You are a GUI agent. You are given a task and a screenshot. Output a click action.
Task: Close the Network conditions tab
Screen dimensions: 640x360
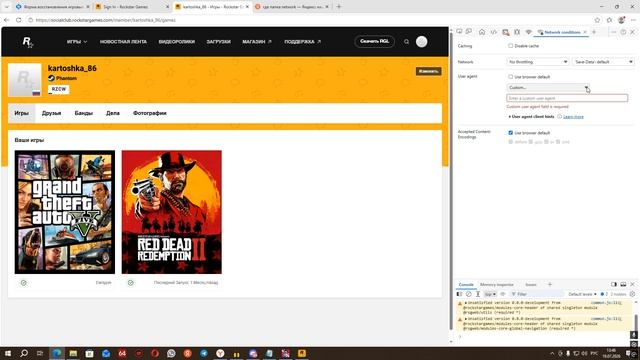tap(585, 32)
